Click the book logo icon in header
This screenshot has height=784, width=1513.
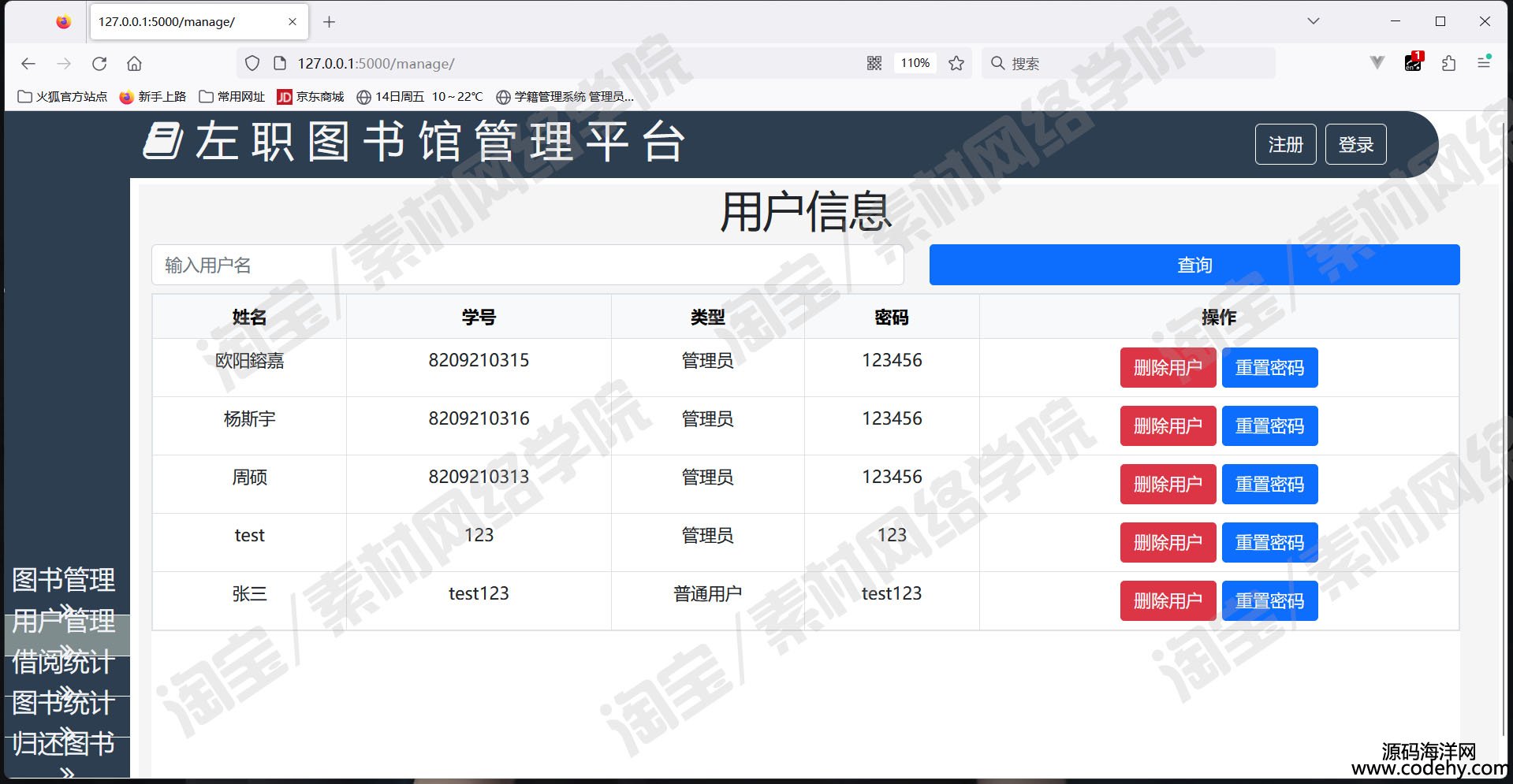[x=163, y=141]
